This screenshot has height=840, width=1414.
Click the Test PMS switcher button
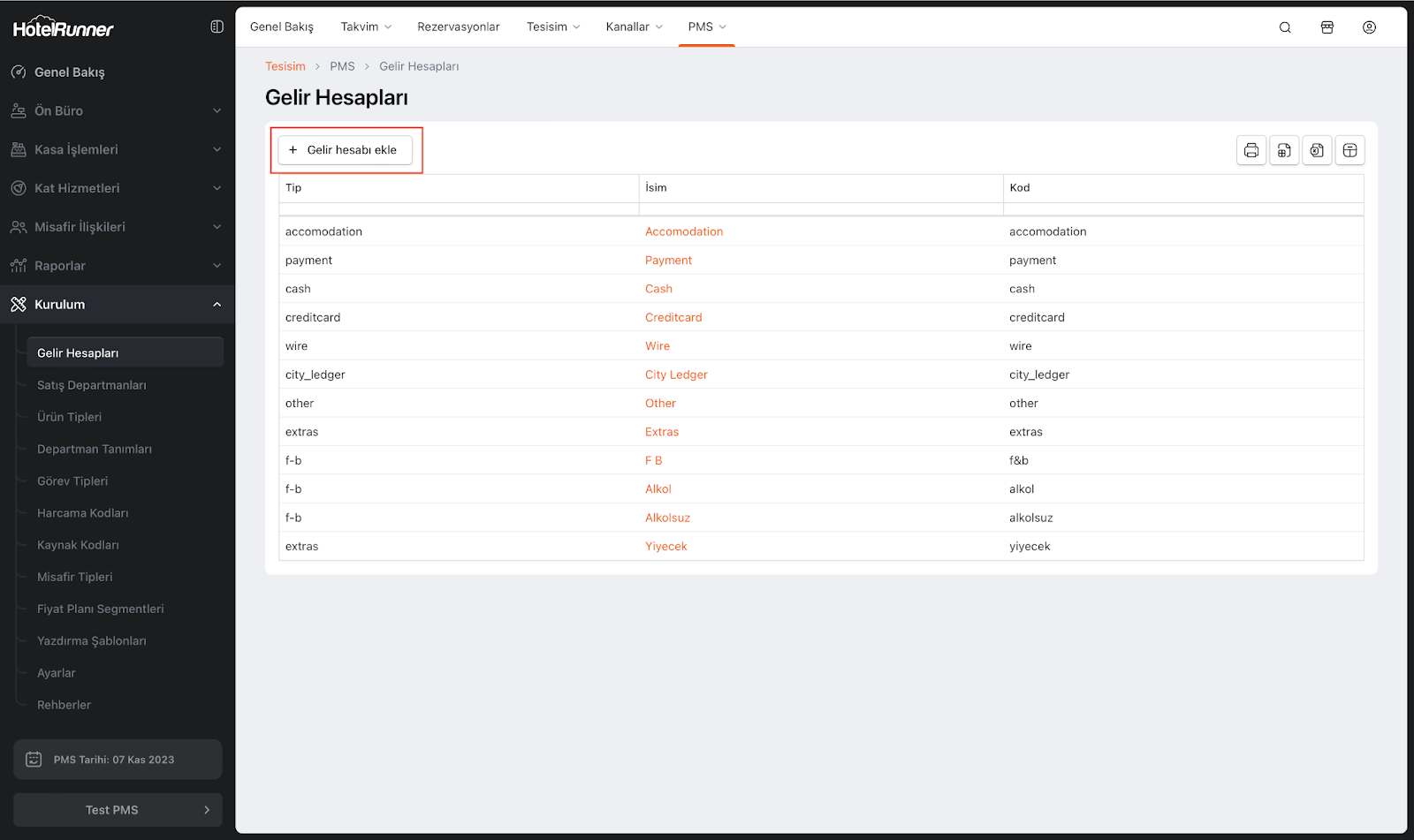[117, 810]
